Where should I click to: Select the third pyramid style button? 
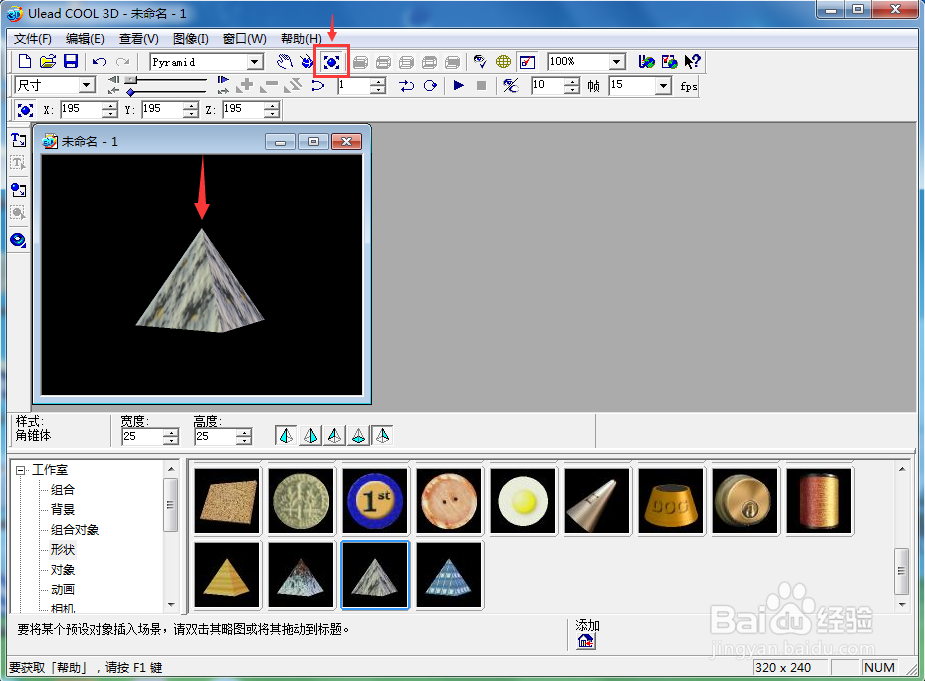coord(334,436)
